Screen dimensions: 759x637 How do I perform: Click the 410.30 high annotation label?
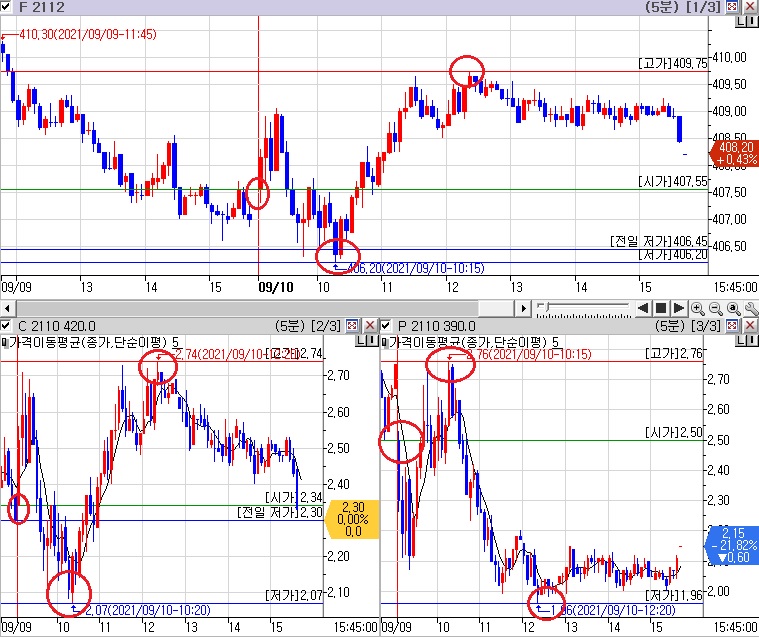[88, 34]
